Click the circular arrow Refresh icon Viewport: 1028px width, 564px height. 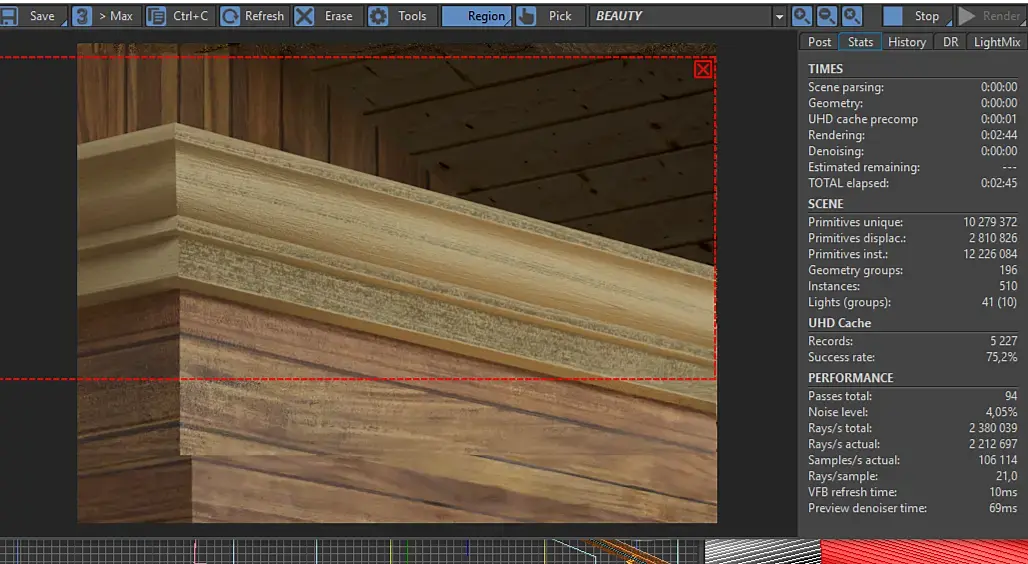229,16
